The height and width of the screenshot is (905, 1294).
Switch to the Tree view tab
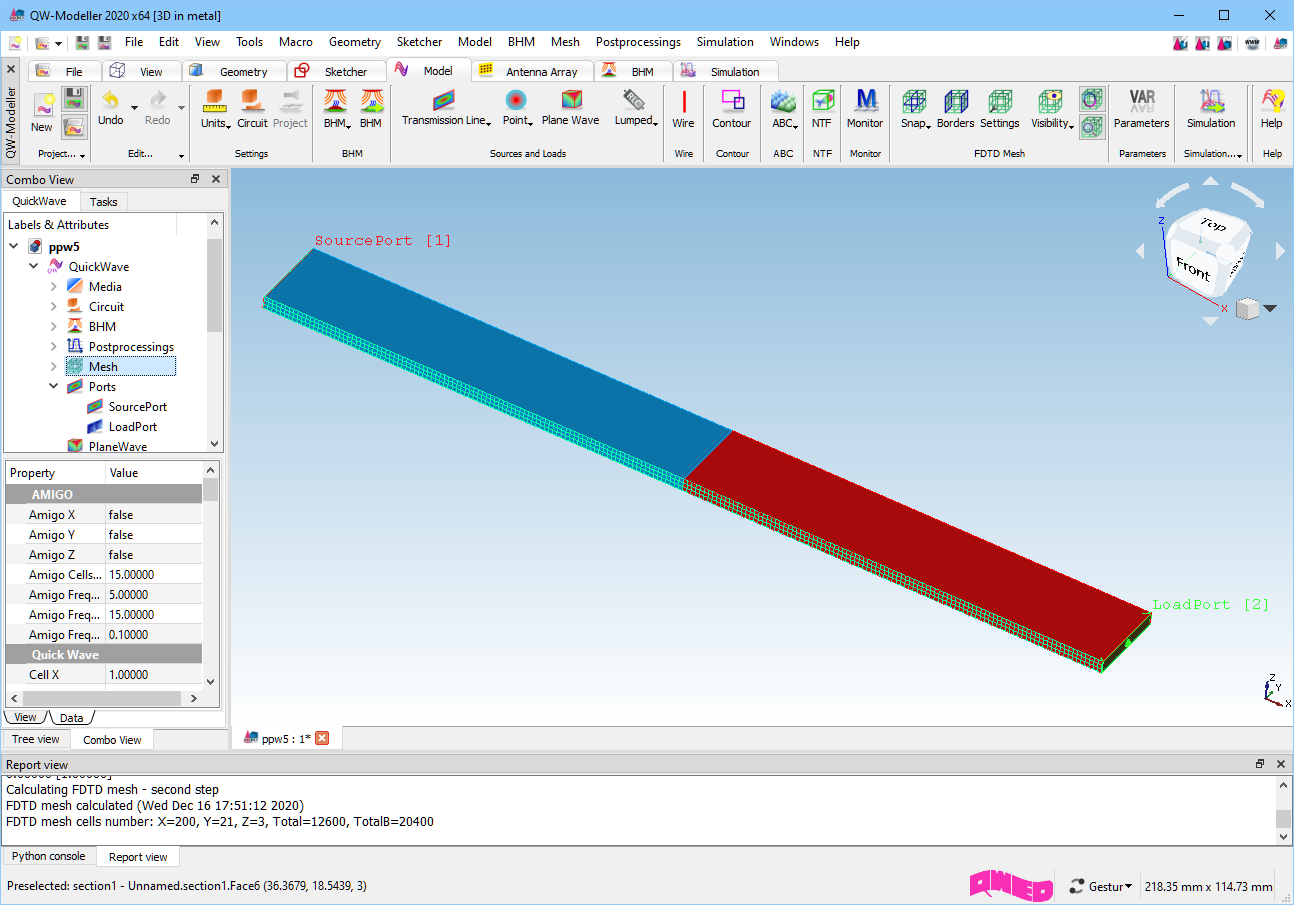(35, 739)
